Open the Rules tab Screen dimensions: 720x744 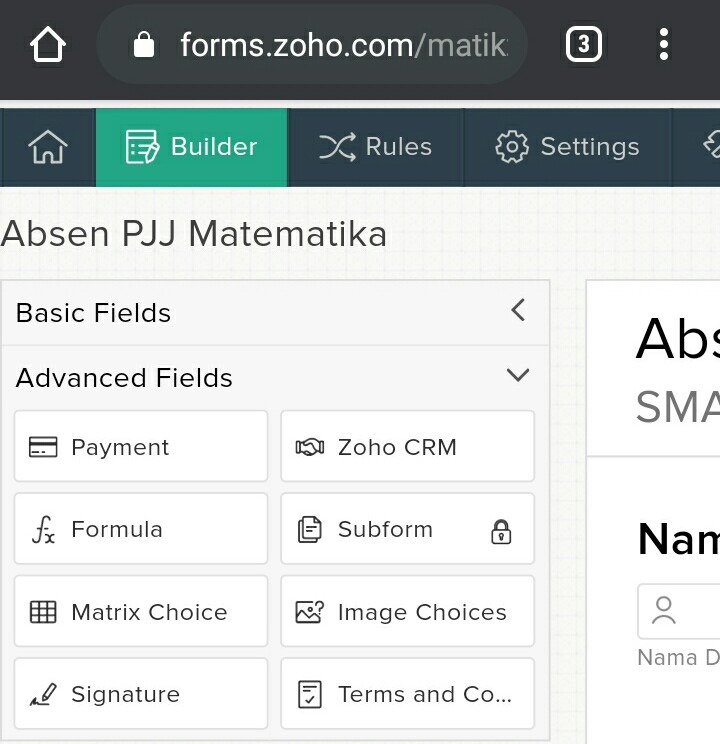(x=375, y=147)
